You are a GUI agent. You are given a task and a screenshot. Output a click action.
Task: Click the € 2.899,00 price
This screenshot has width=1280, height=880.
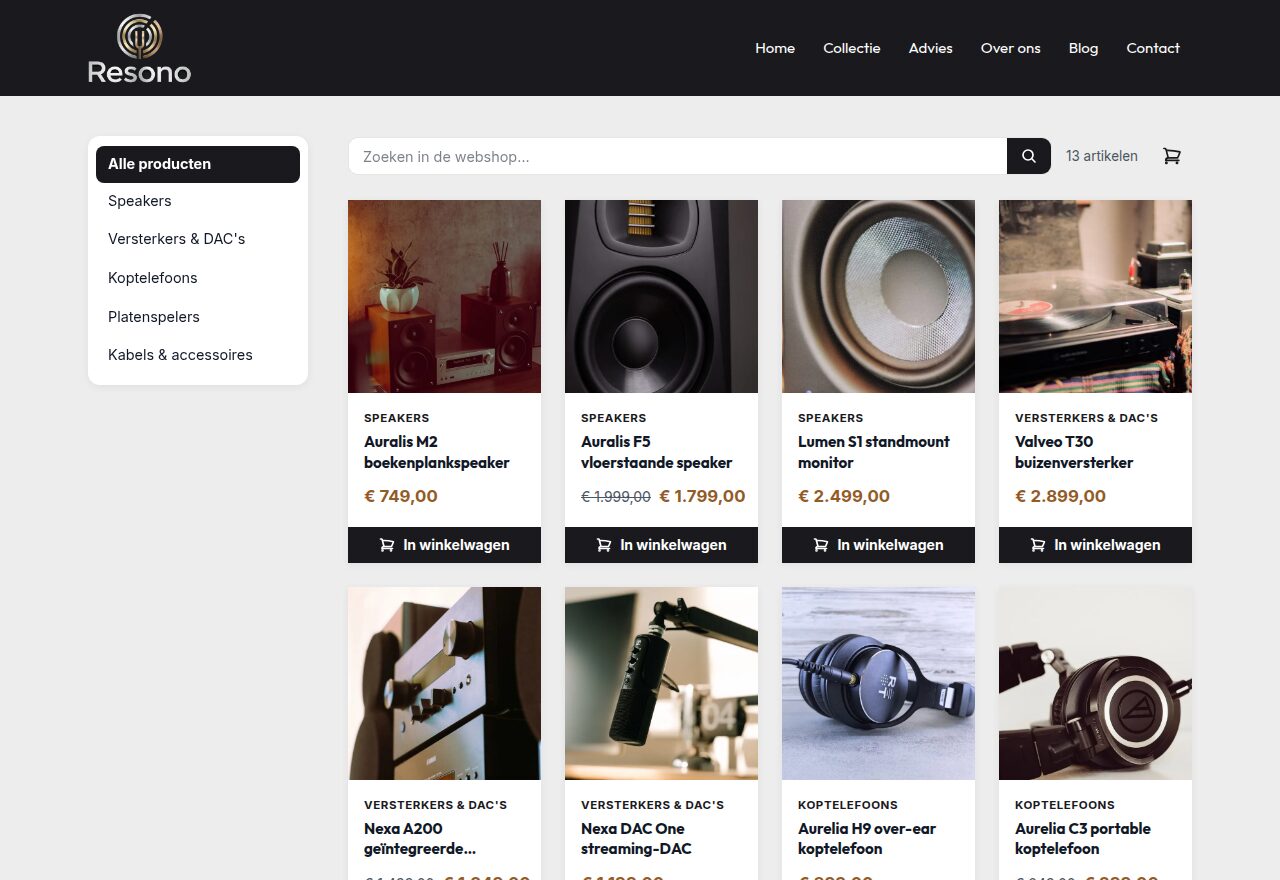click(1061, 496)
